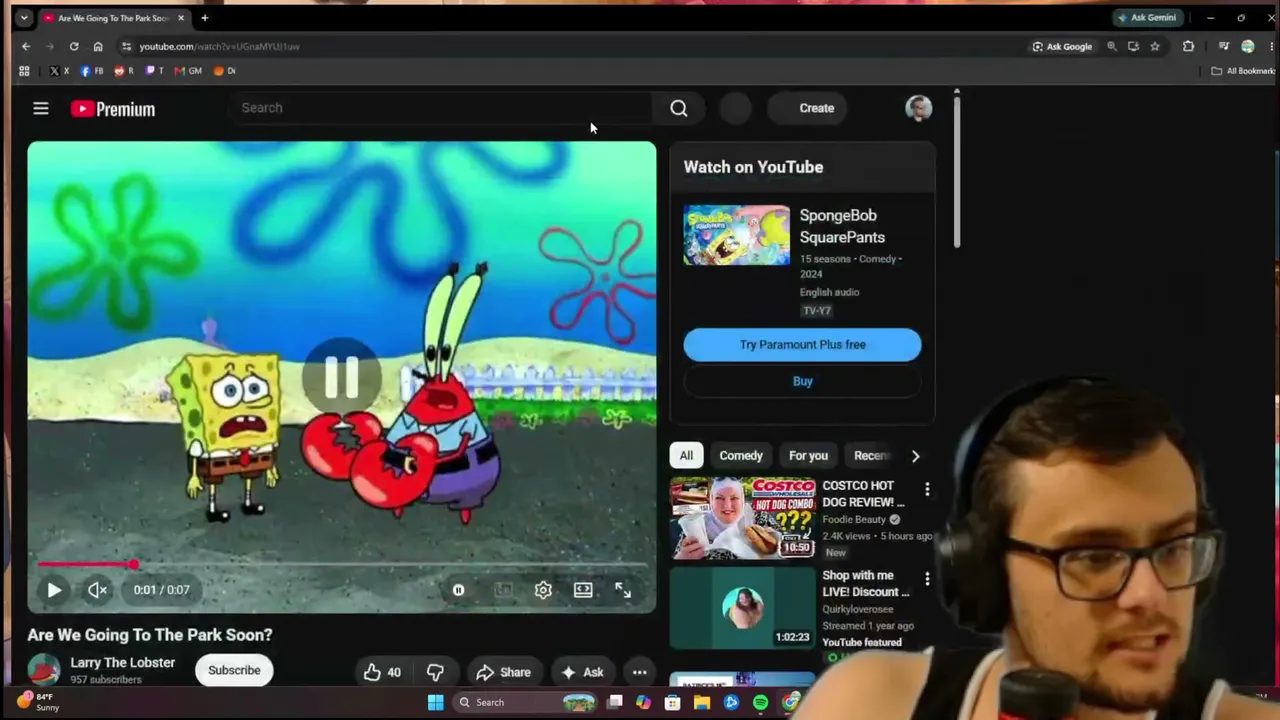Play the video using the player bar
The image size is (1280, 720).
pyautogui.click(x=54, y=590)
